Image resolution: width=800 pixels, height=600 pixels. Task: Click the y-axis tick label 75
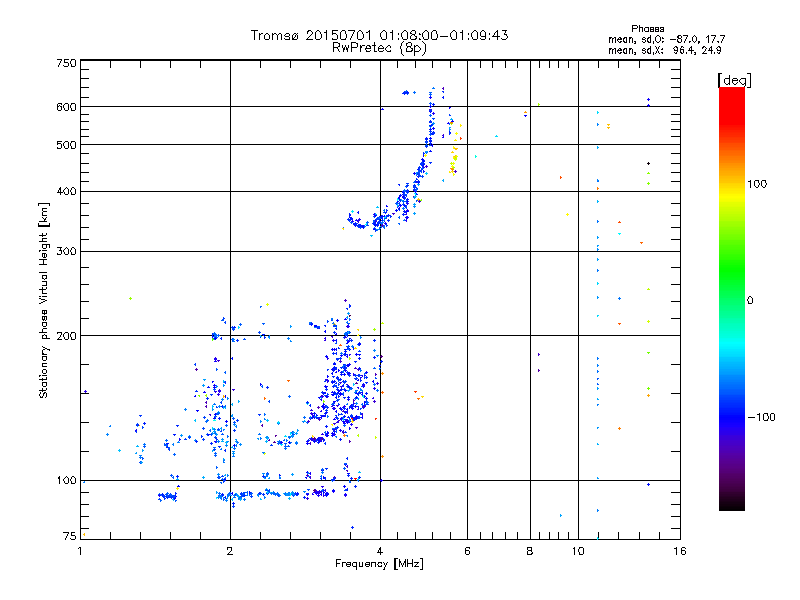(70, 536)
